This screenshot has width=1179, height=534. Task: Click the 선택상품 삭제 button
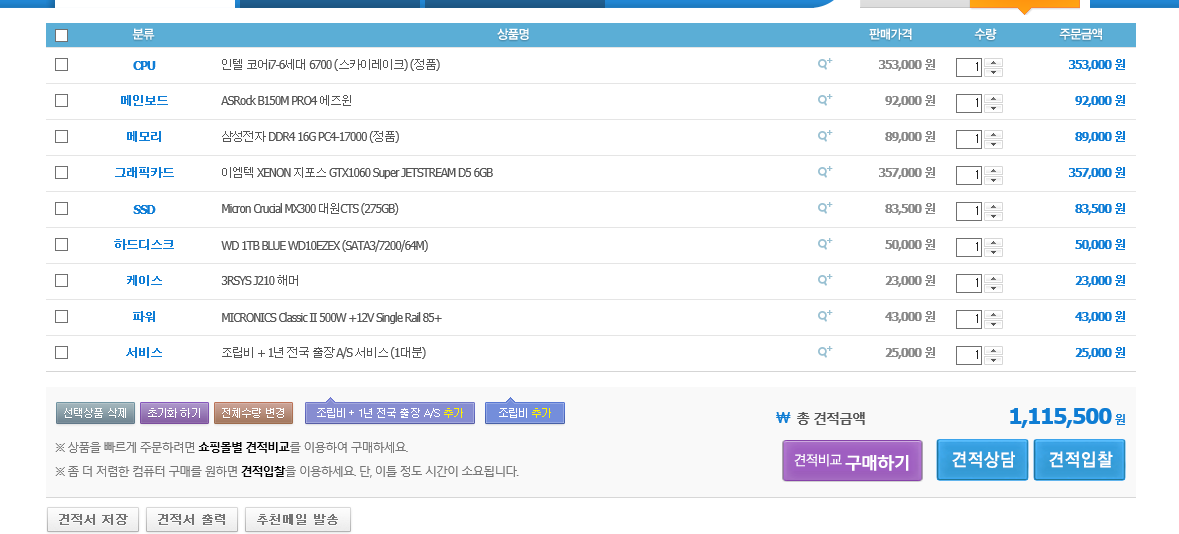tap(95, 413)
